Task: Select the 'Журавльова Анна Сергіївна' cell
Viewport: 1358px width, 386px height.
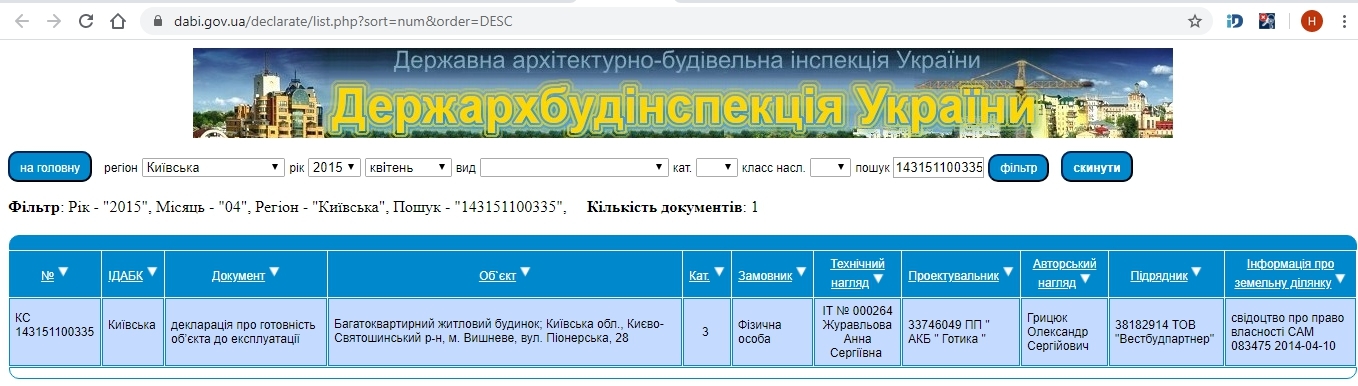Action: point(857,331)
